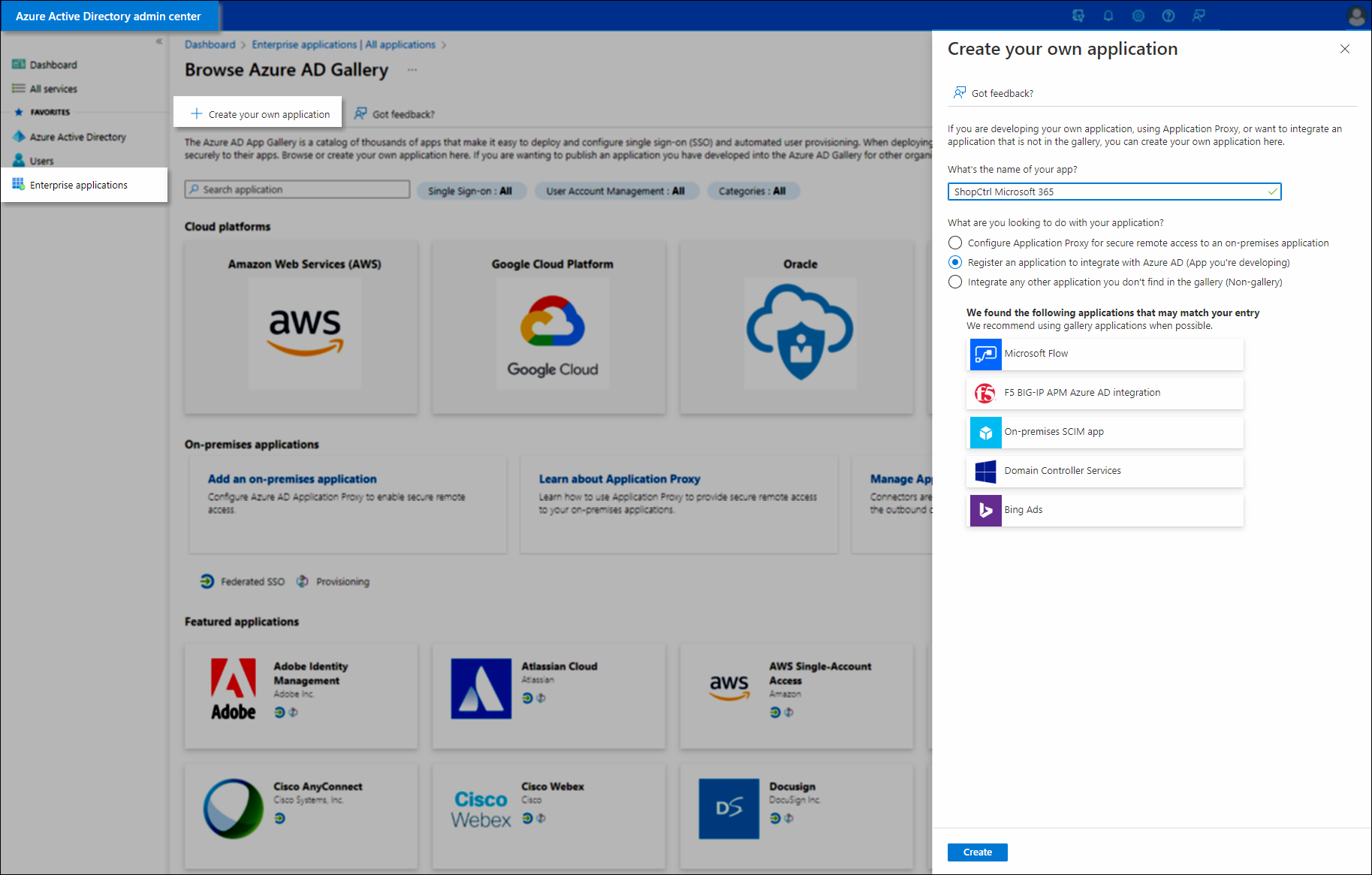Select the Bing Ads suggested application
Viewport: 1372px width, 875px height.
tap(1105, 510)
